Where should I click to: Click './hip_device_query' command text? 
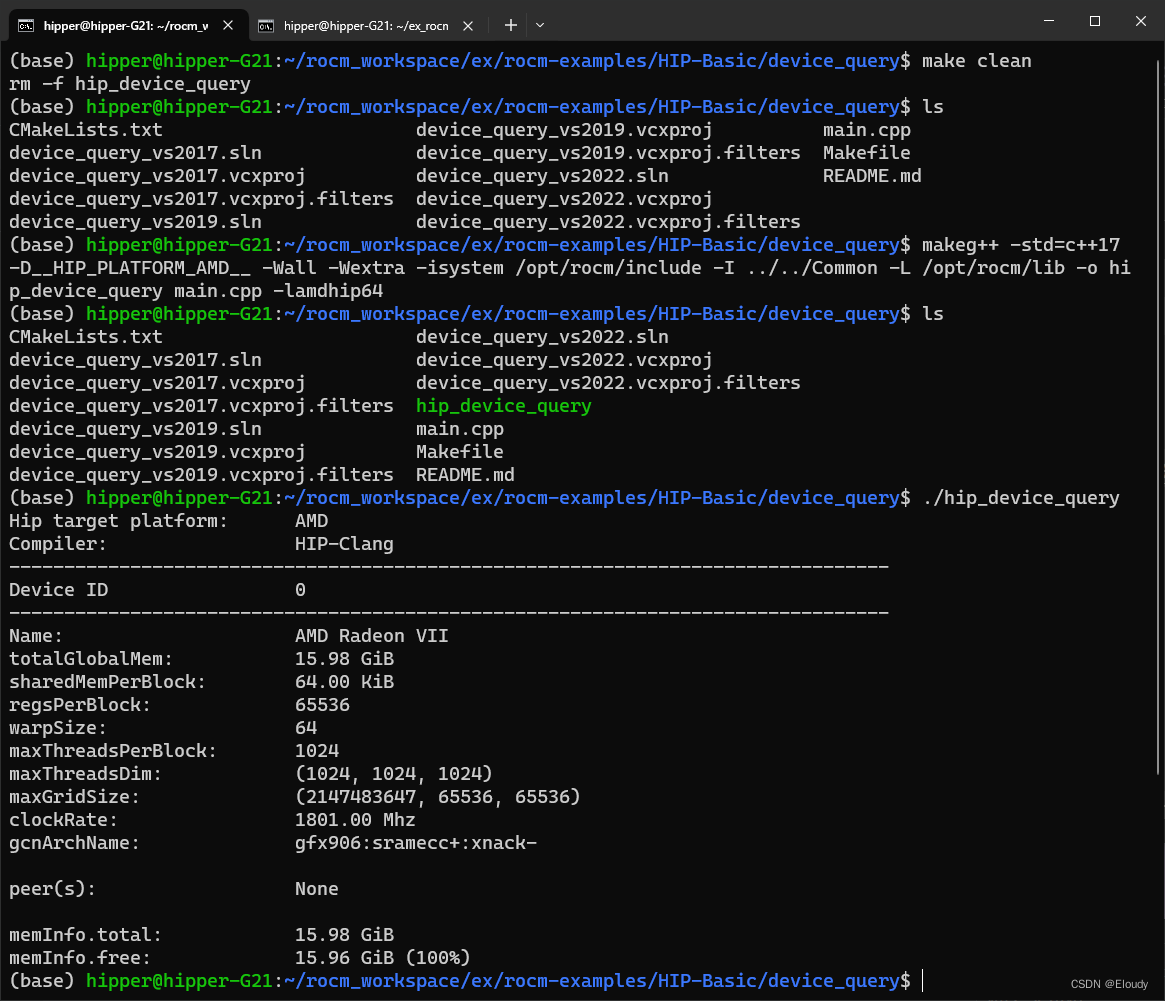pyautogui.click(x=1021, y=498)
